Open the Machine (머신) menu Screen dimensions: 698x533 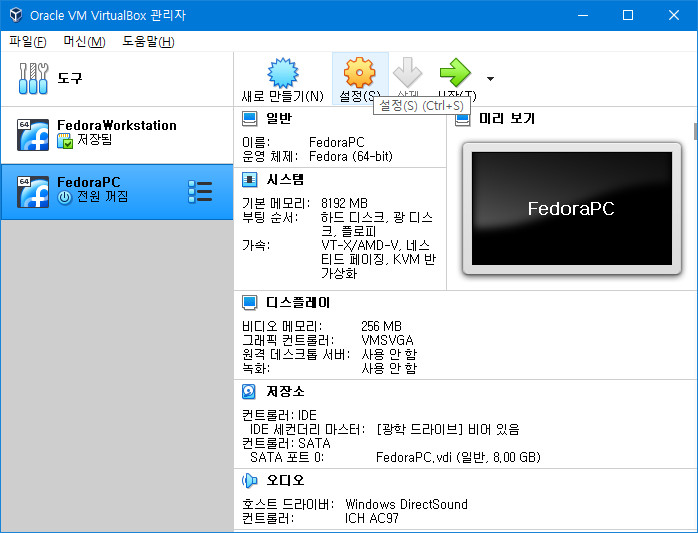[x=84, y=41]
